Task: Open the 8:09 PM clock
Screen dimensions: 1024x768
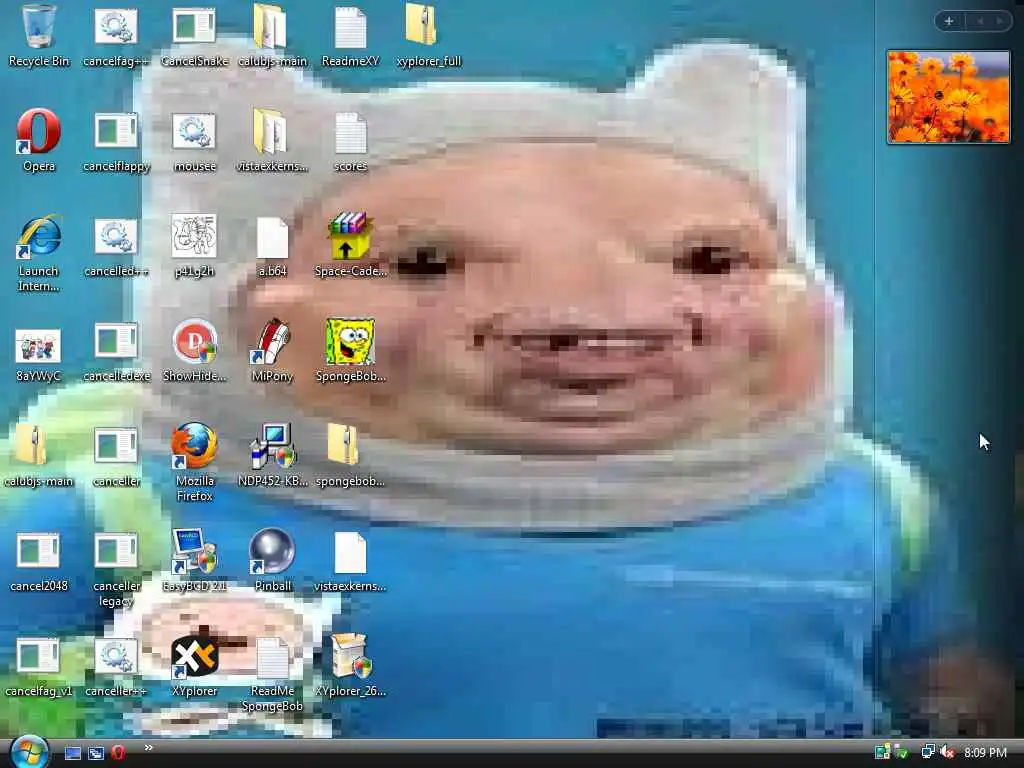Action: (x=985, y=752)
